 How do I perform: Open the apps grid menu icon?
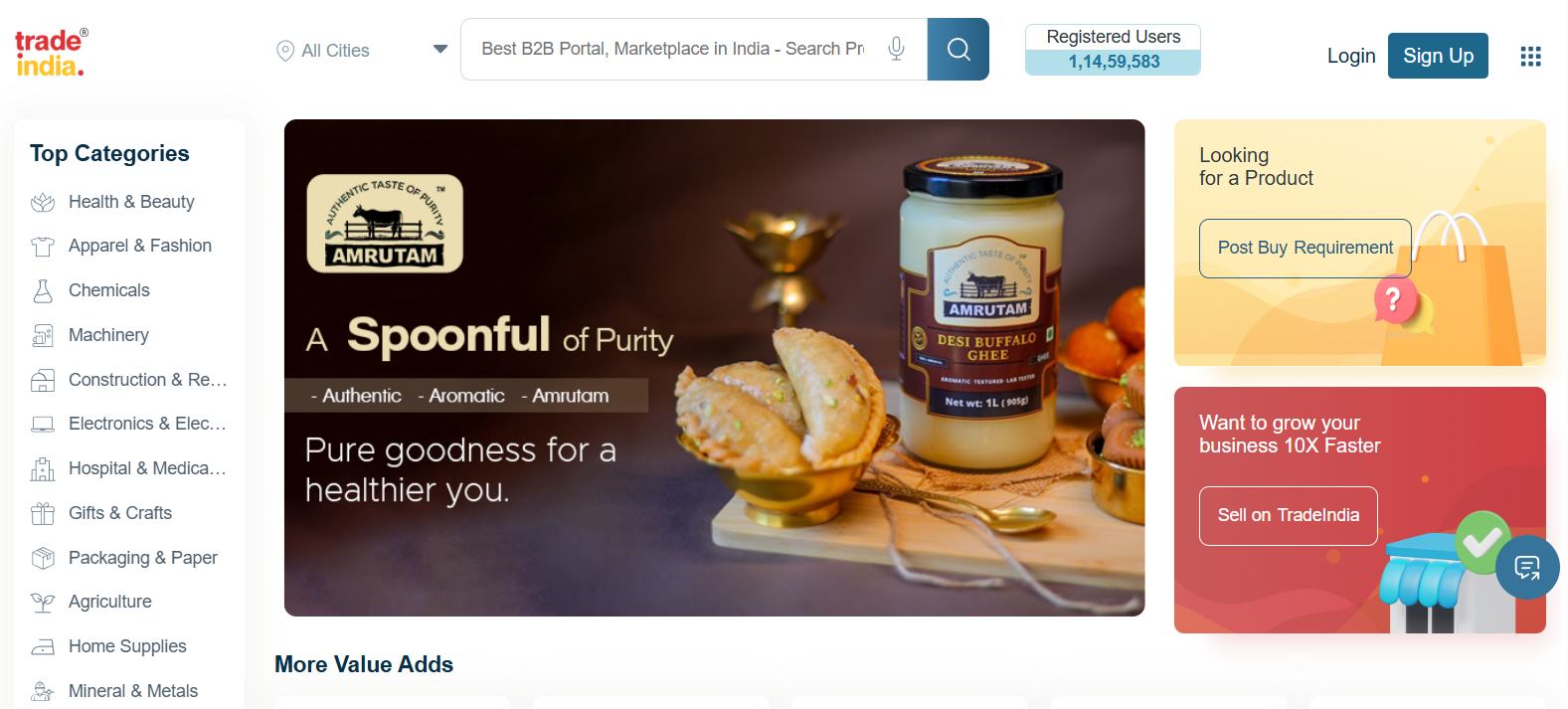point(1530,57)
